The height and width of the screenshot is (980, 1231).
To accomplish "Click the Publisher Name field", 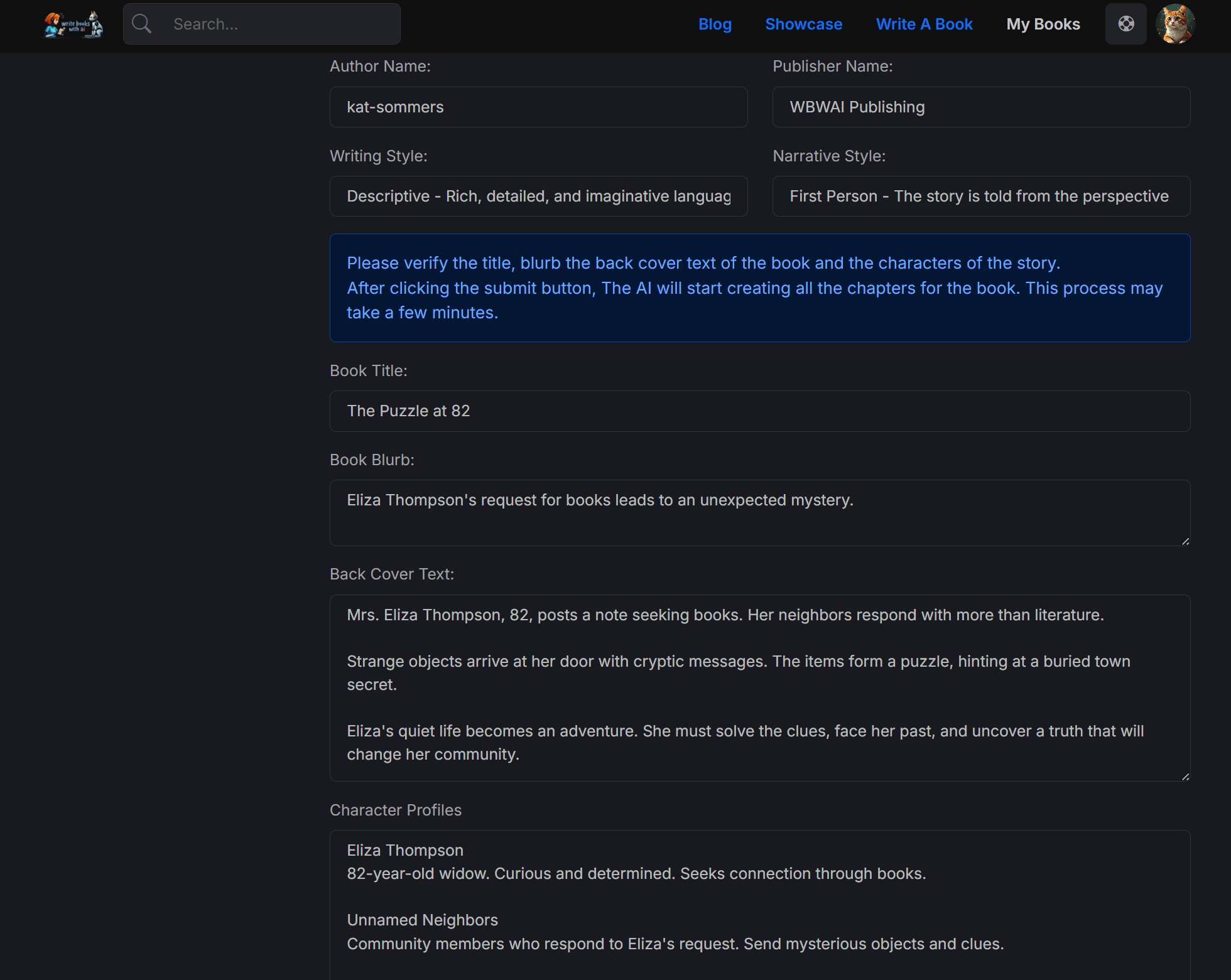I will [981, 107].
